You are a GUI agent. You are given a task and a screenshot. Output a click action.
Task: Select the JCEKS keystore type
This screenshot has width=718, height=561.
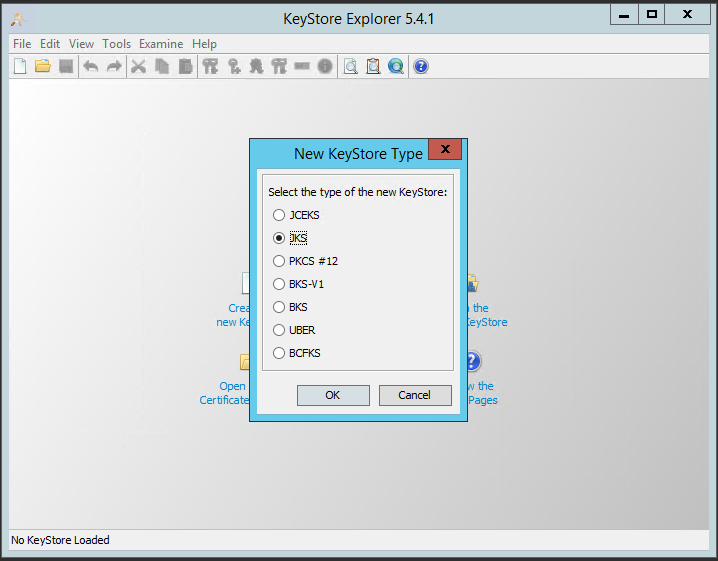[279, 215]
